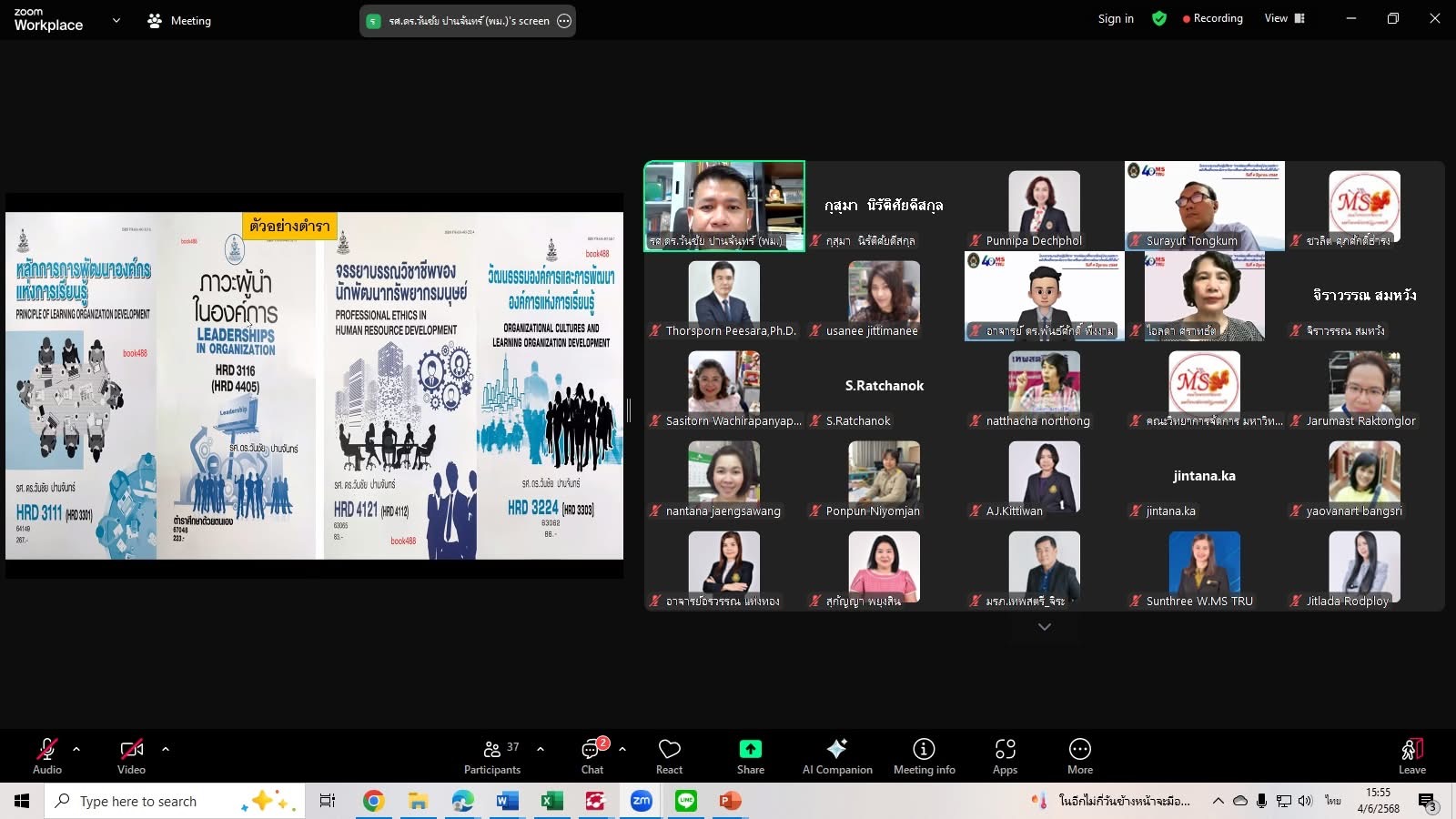Show more participants with down chevron
The width and height of the screenshot is (1456, 819).
coord(1044,627)
